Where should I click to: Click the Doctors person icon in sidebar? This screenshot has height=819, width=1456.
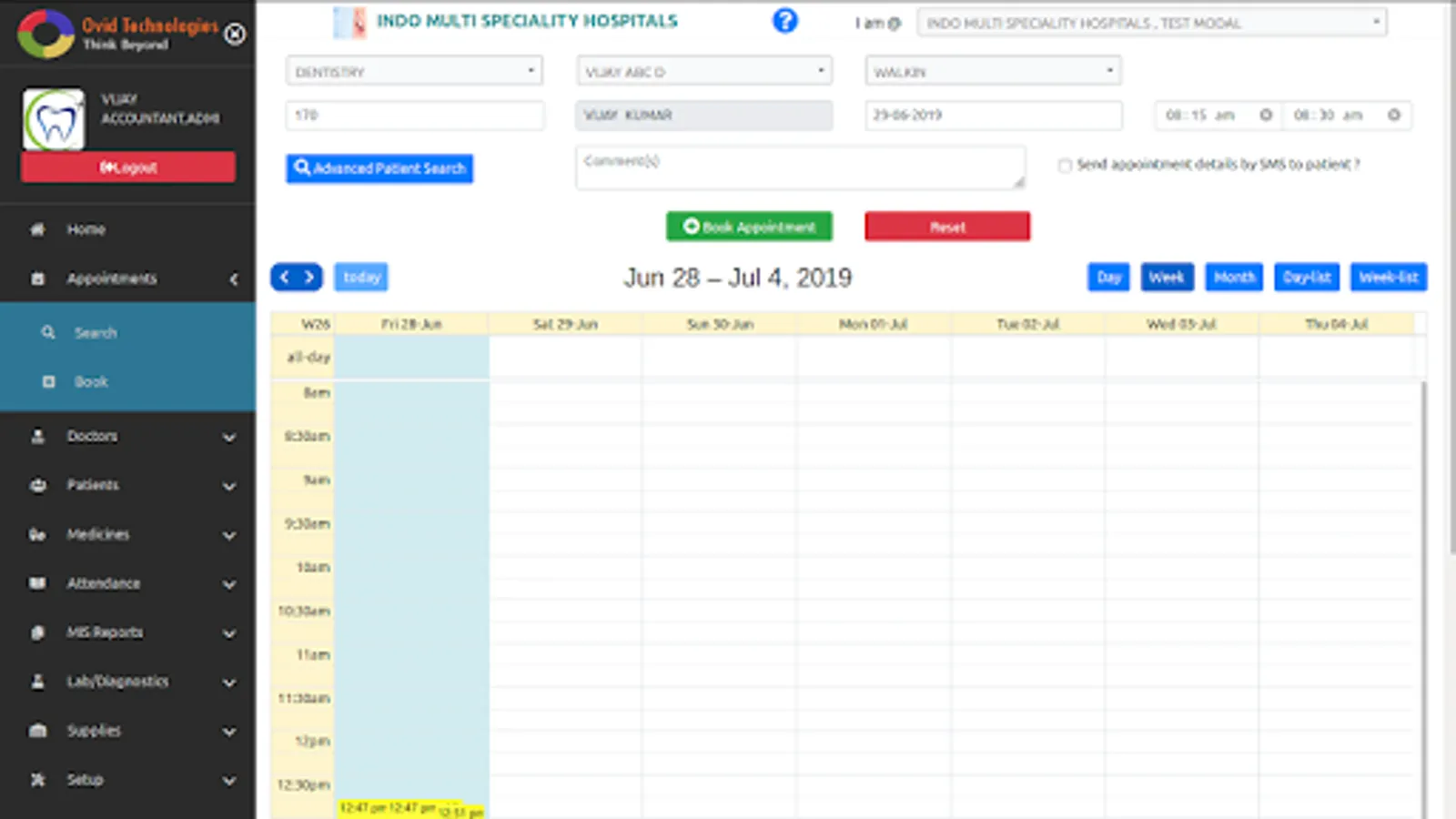(x=37, y=437)
